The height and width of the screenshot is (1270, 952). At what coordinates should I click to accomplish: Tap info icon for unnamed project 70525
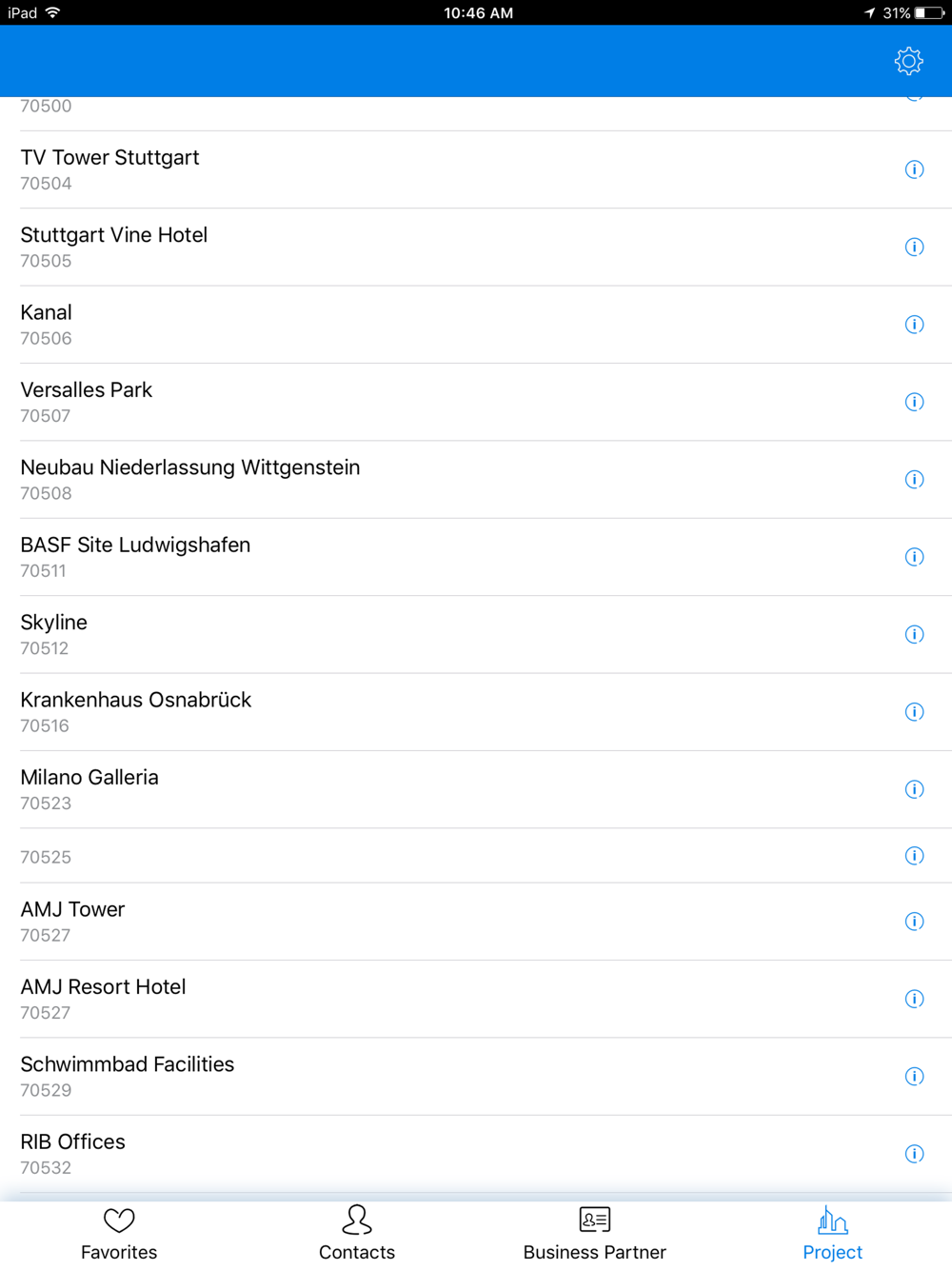pyautogui.click(x=914, y=856)
